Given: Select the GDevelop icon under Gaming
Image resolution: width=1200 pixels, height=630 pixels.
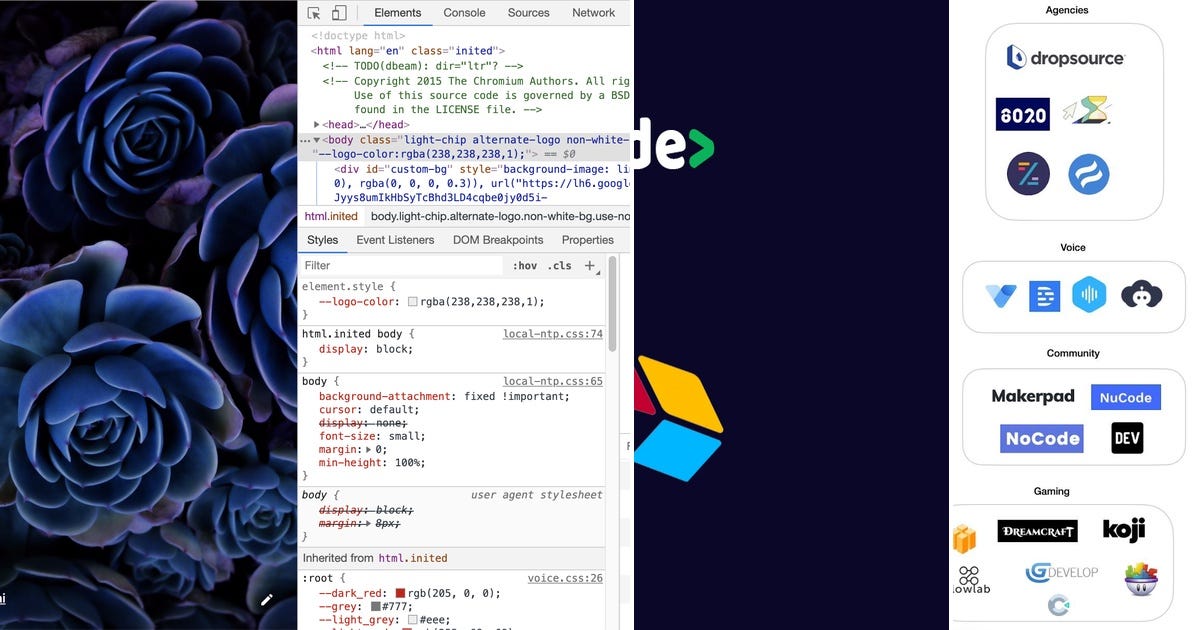Looking at the screenshot, I should click(1062, 572).
